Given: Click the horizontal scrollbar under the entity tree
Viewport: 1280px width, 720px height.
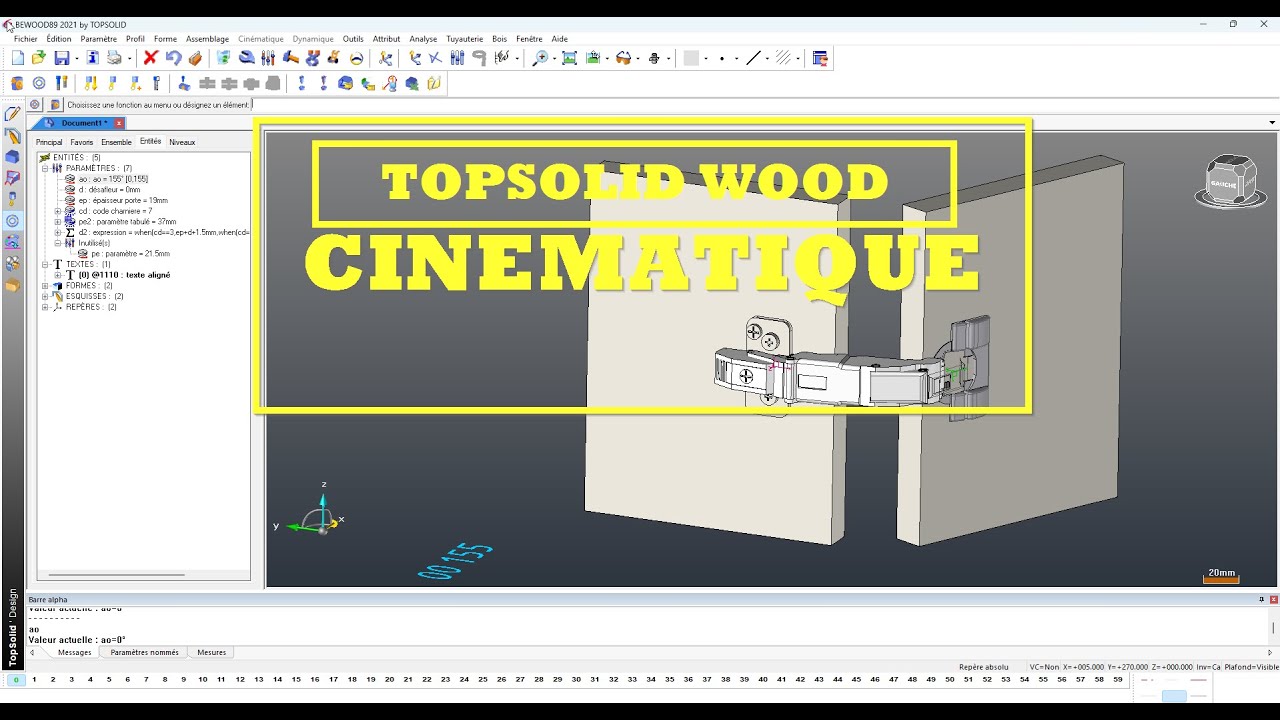Looking at the screenshot, I should click(x=117, y=575).
